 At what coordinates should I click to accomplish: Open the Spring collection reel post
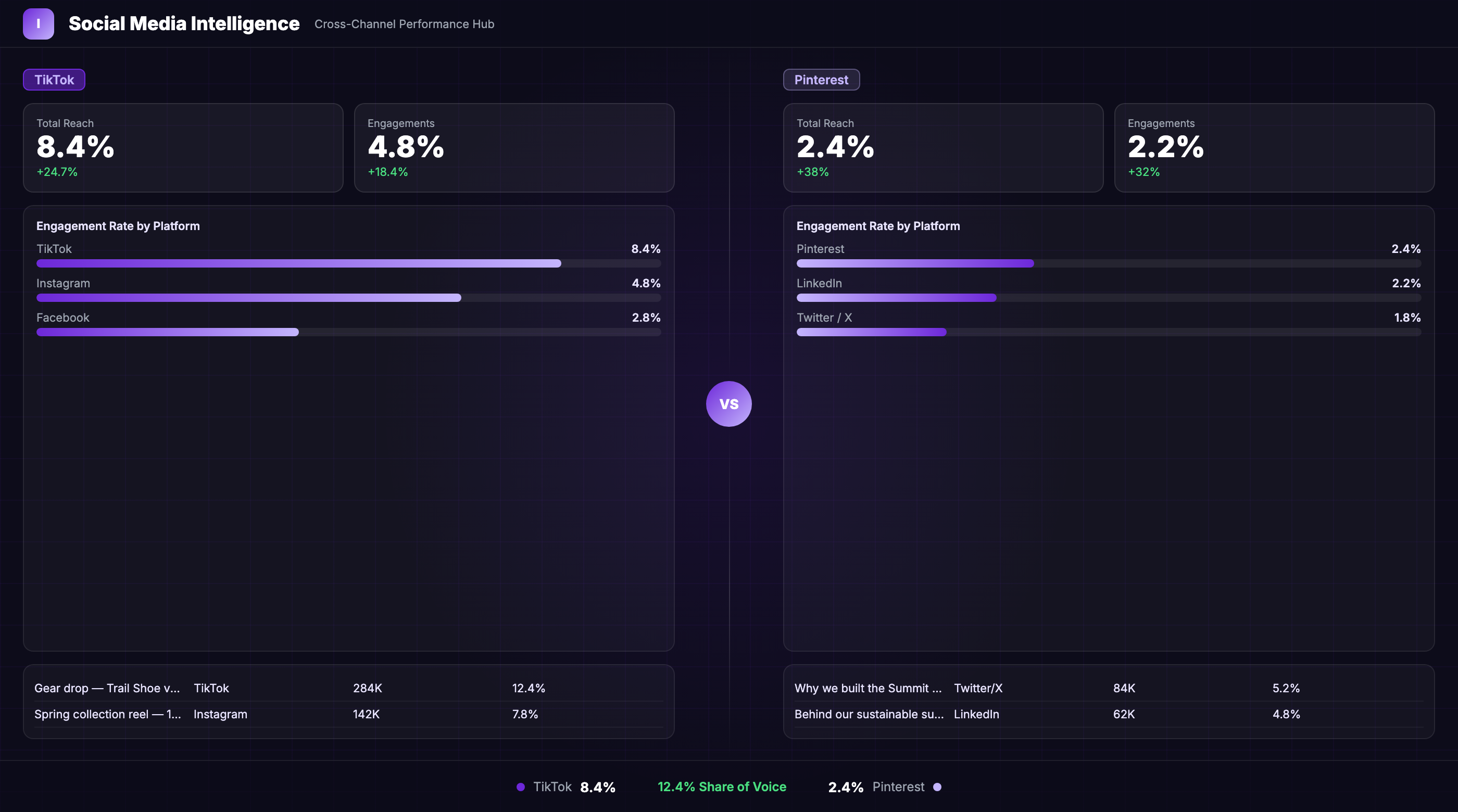coord(108,715)
